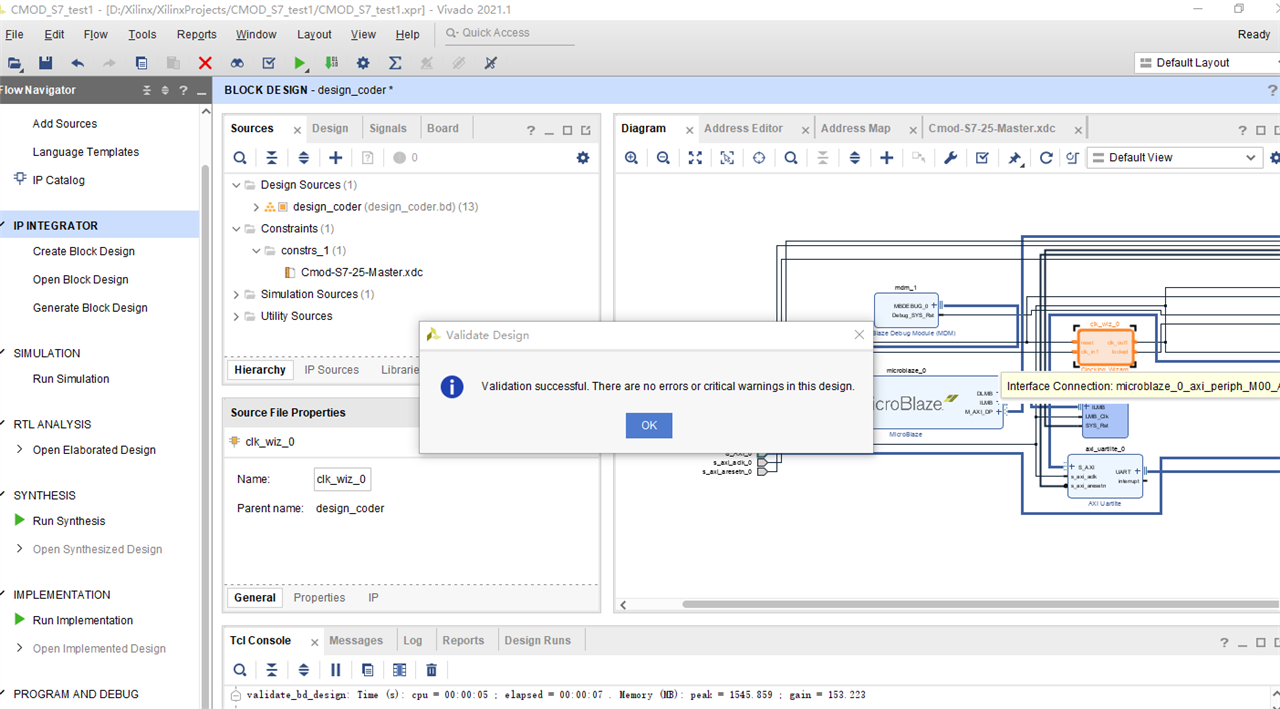
Task: Zoom out on the block diagram
Action: point(663,157)
